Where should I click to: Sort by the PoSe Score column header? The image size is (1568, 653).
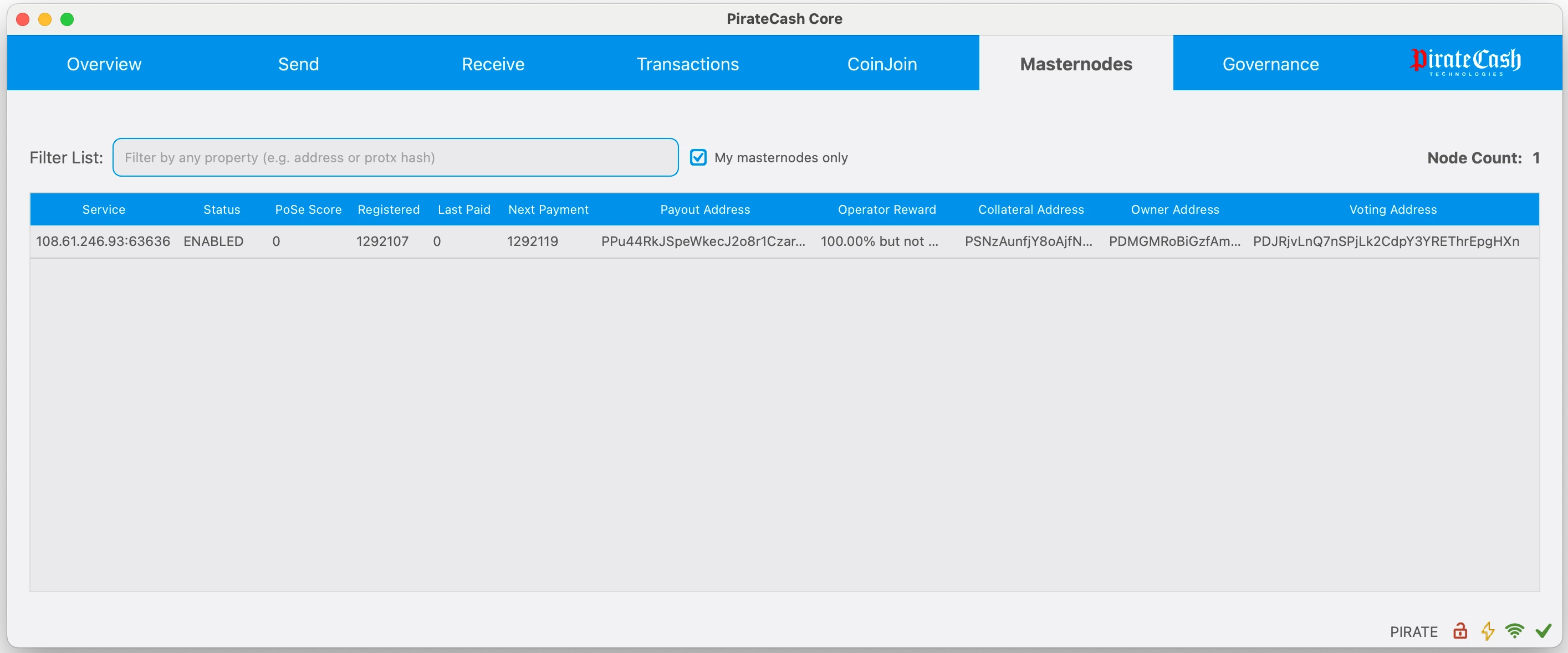coord(308,210)
